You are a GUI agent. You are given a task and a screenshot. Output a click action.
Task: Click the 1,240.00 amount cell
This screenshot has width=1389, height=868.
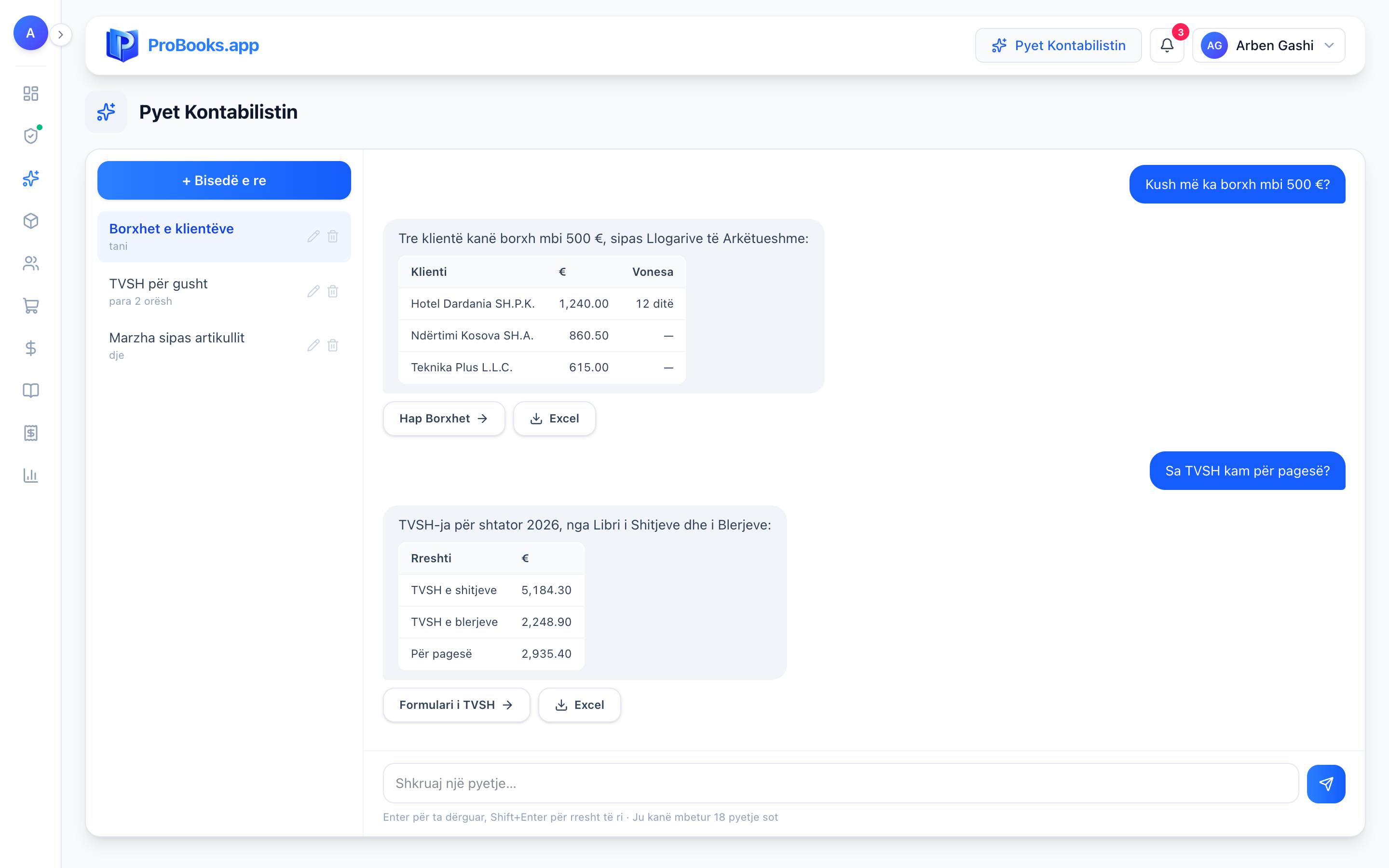click(x=584, y=304)
